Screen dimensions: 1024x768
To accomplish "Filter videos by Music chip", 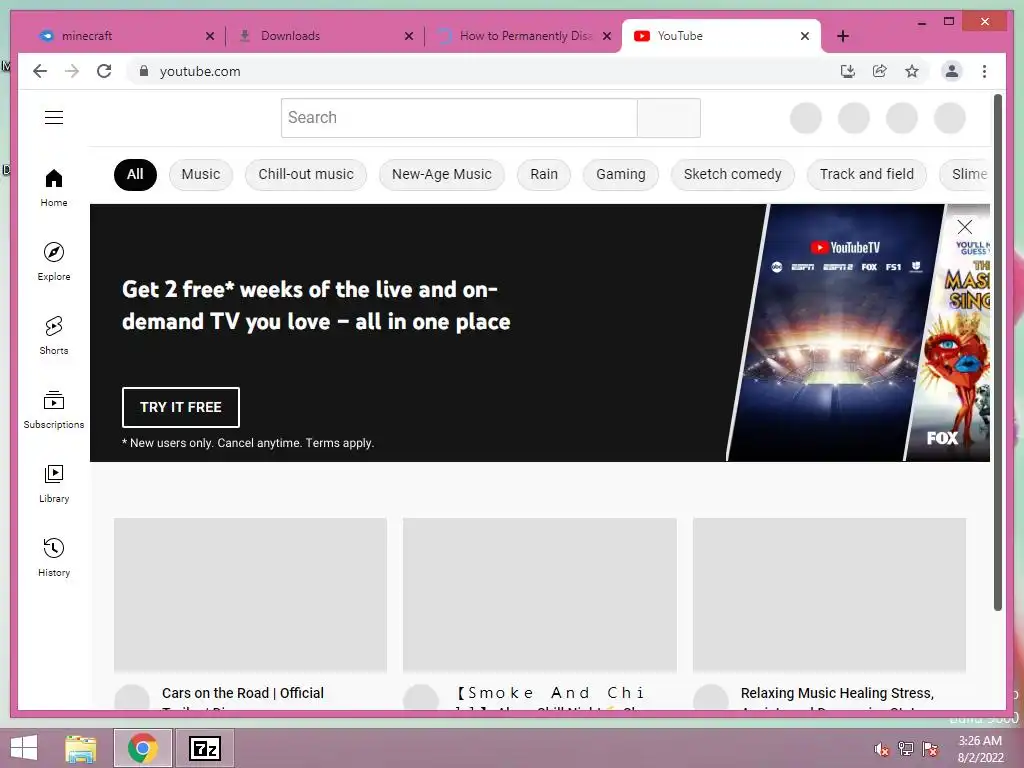I will coord(200,174).
